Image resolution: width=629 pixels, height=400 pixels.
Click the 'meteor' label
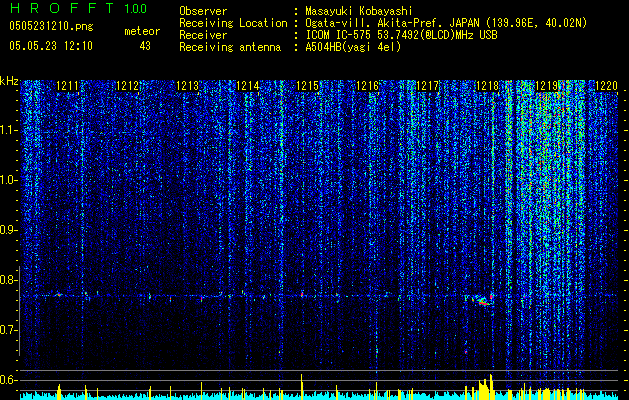[x=142, y=31]
